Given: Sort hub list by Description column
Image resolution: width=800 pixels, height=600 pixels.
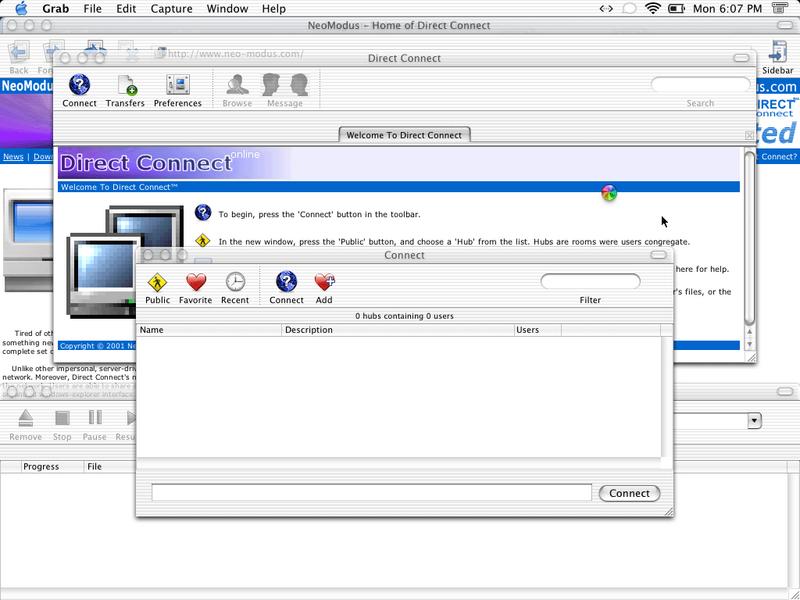Looking at the screenshot, I should point(398,330).
